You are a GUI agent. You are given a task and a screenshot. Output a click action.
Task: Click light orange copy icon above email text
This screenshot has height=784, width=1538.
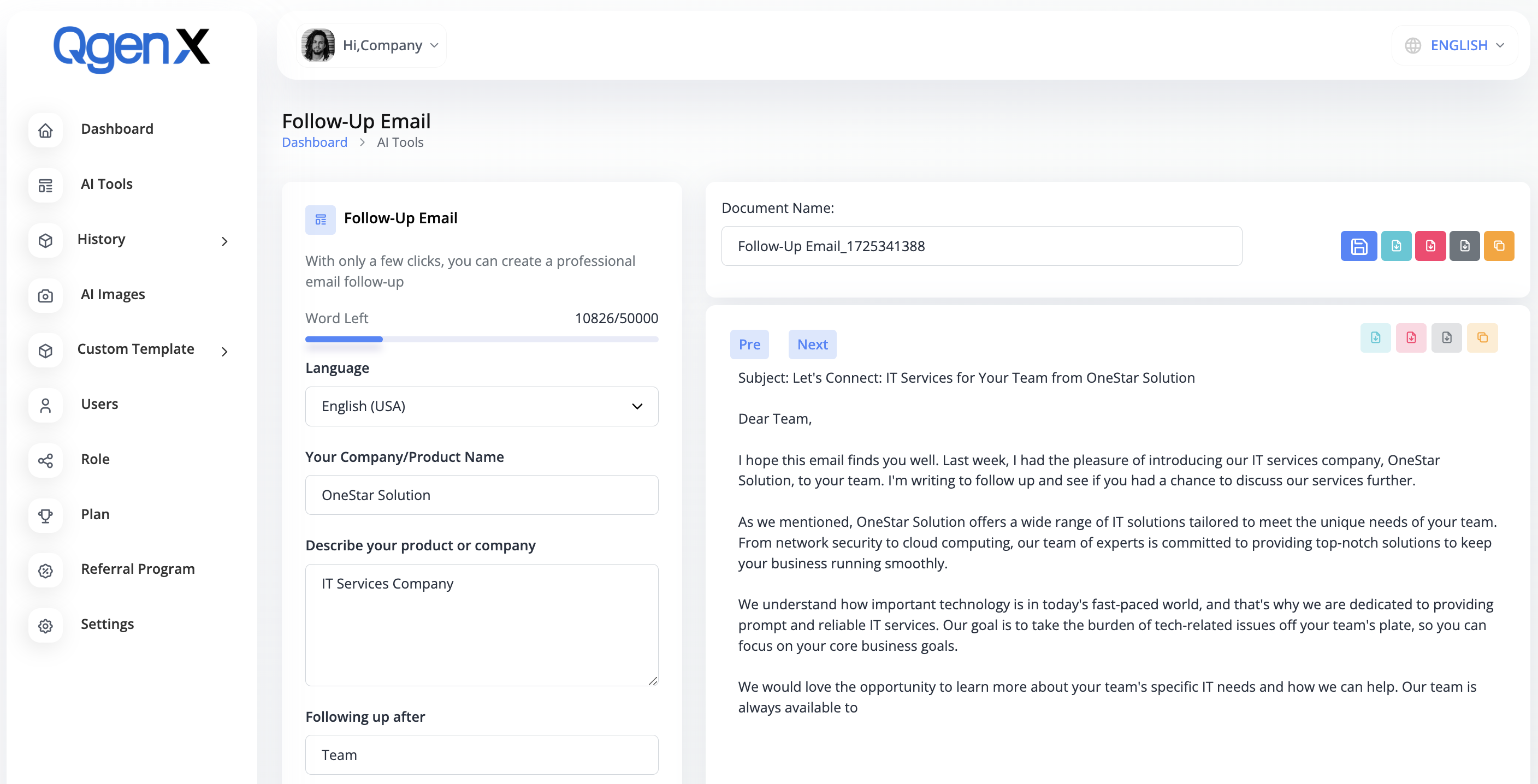[1482, 338]
